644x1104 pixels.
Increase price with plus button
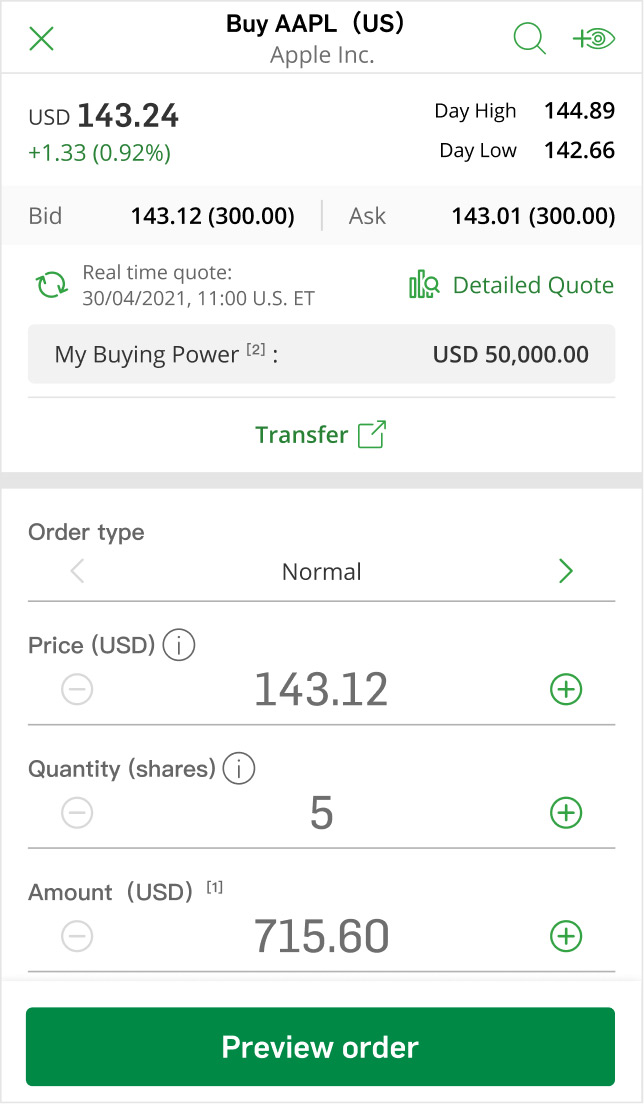coord(566,690)
